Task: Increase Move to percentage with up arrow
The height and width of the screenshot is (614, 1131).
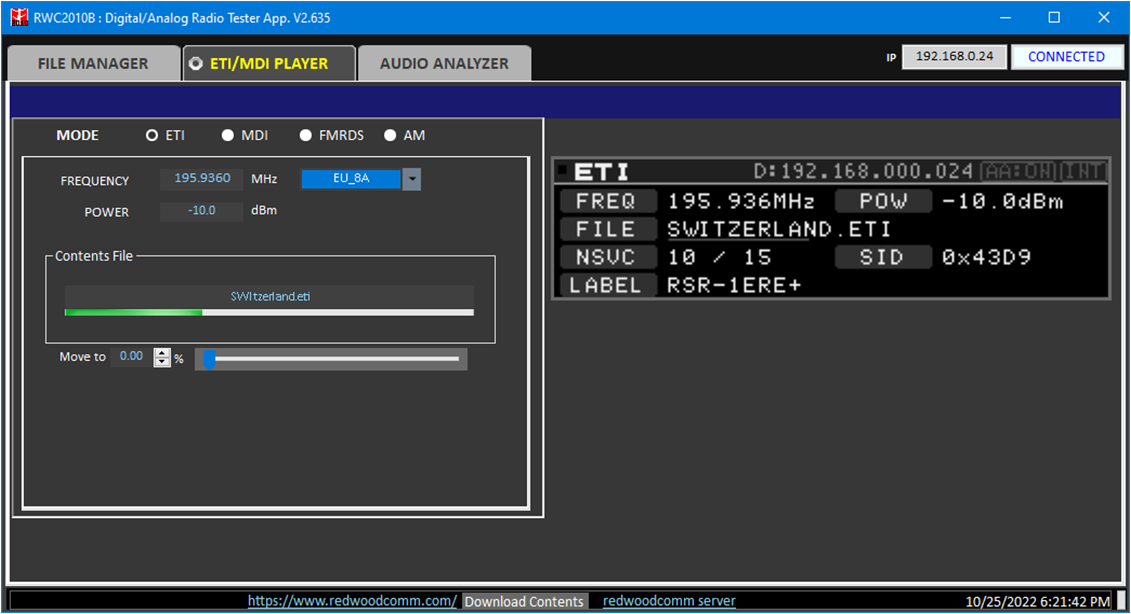Action: (162, 353)
